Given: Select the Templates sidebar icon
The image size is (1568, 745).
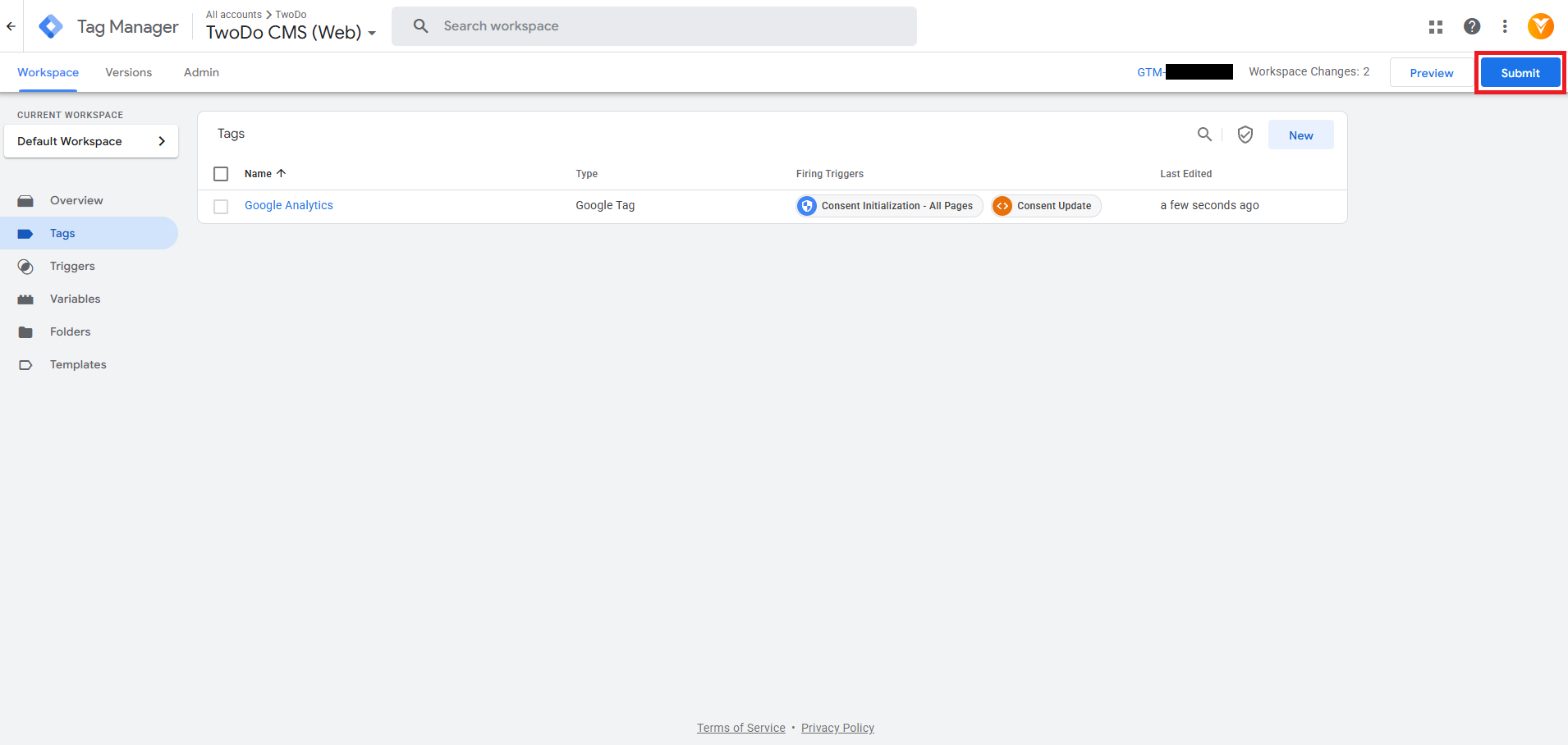Looking at the screenshot, I should pyautogui.click(x=25, y=364).
